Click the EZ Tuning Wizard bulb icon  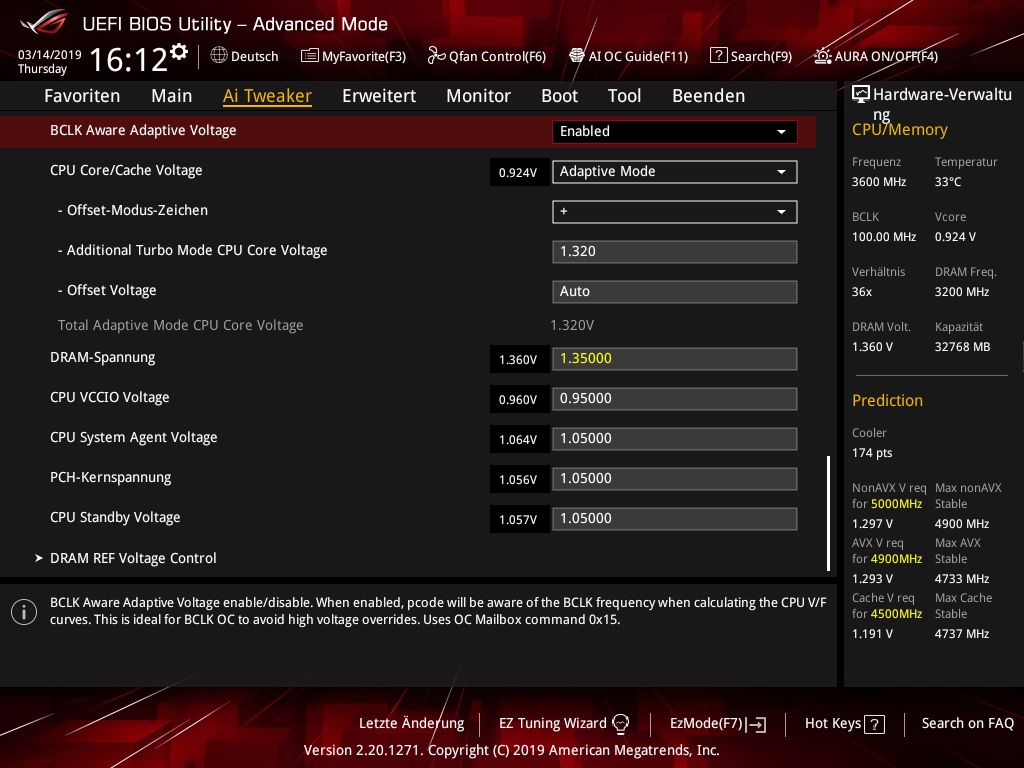(x=620, y=723)
